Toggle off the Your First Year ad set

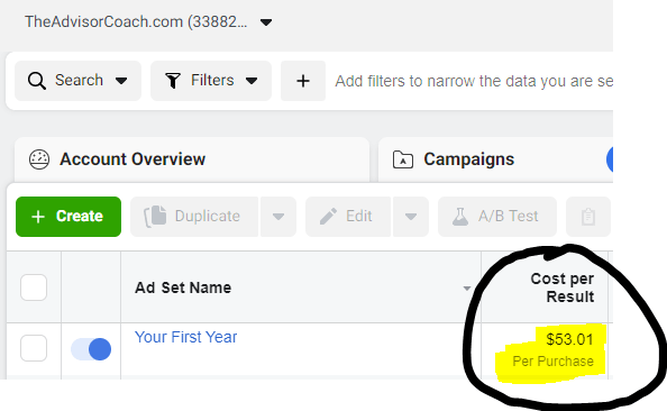click(91, 349)
